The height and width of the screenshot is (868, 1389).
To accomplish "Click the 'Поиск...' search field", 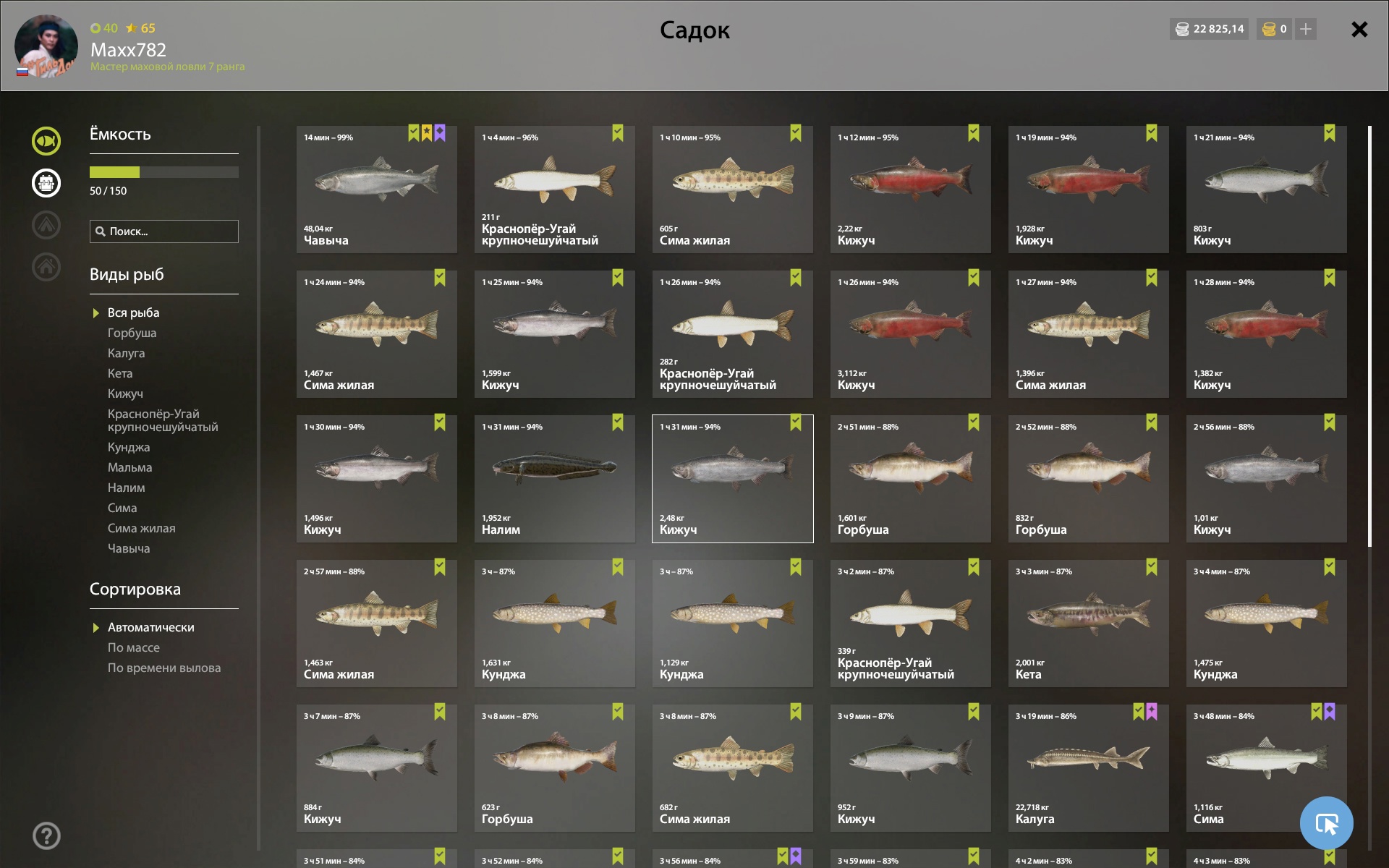I will point(164,231).
